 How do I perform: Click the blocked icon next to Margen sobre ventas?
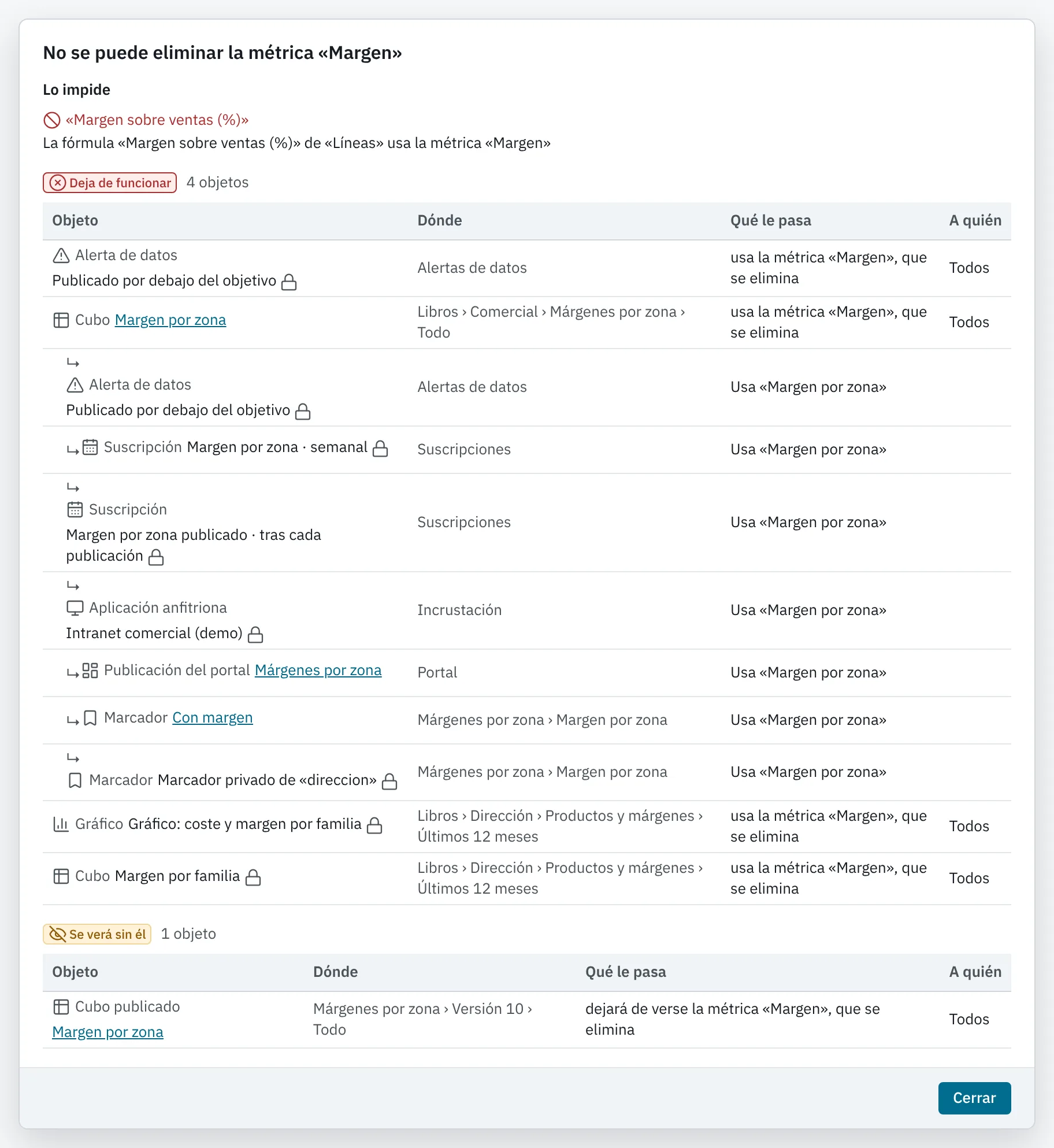[x=52, y=120]
